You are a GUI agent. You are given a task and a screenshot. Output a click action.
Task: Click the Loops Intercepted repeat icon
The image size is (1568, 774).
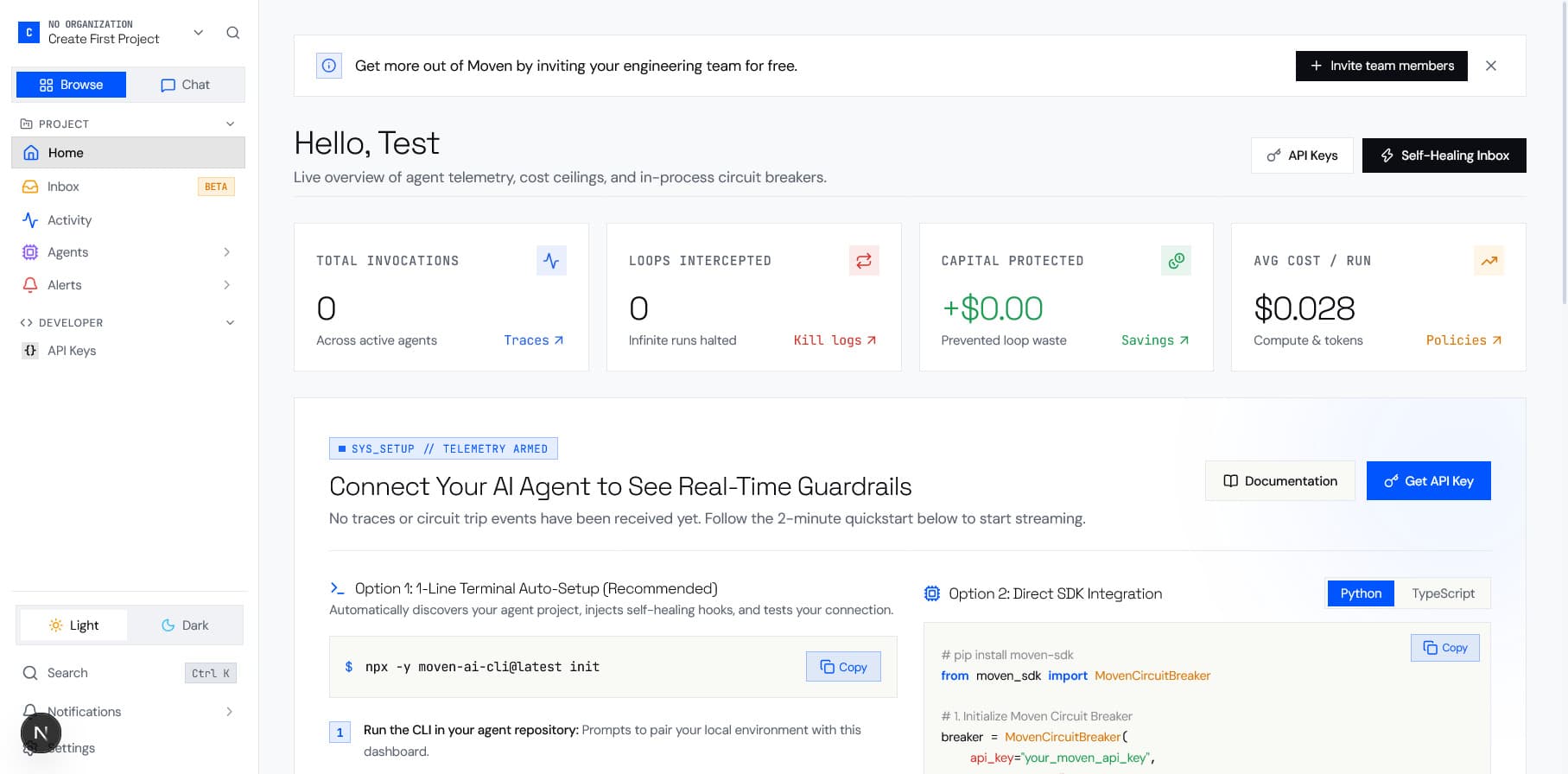(864, 261)
